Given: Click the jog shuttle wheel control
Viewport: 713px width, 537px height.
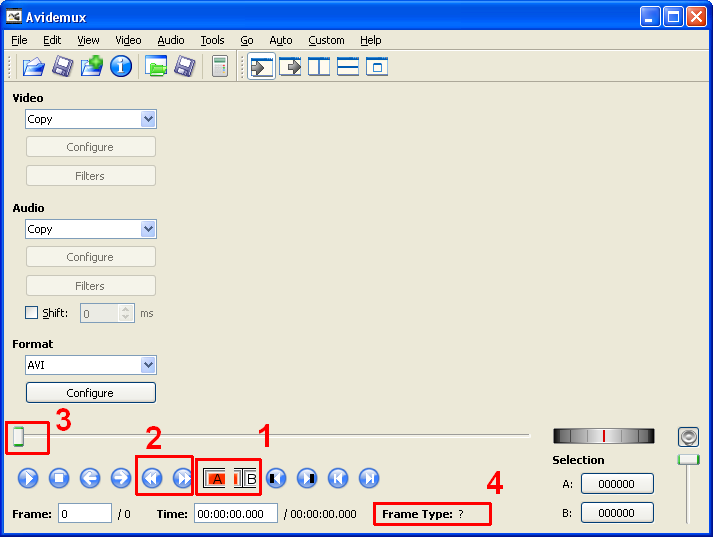Looking at the screenshot, I should click(x=604, y=436).
